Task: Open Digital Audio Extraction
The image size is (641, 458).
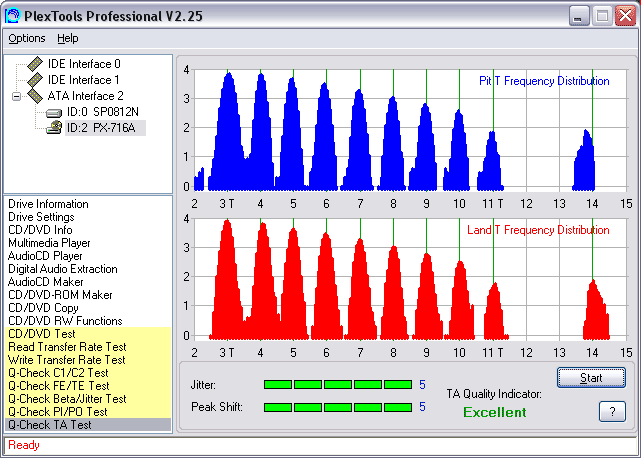Action: pos(63,269)
